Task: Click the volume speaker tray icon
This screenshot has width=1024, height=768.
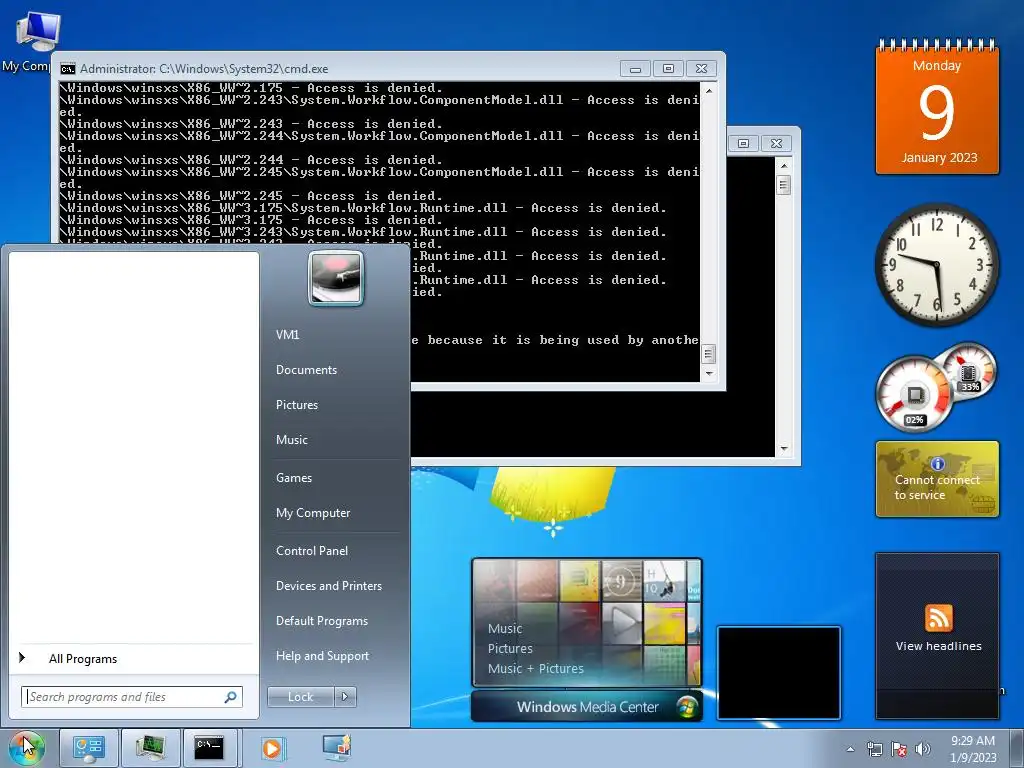Action: (923, 749)
